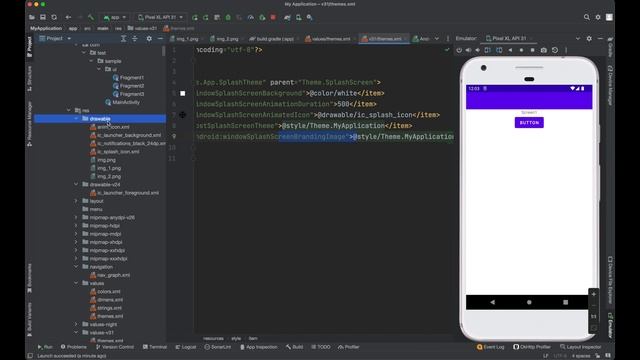Image resolution: width=640 pixels, height=360 pixels.
Task: Expand the mipmap-hdpi folder
Action: pyautogui.click(x=76, y=226)
